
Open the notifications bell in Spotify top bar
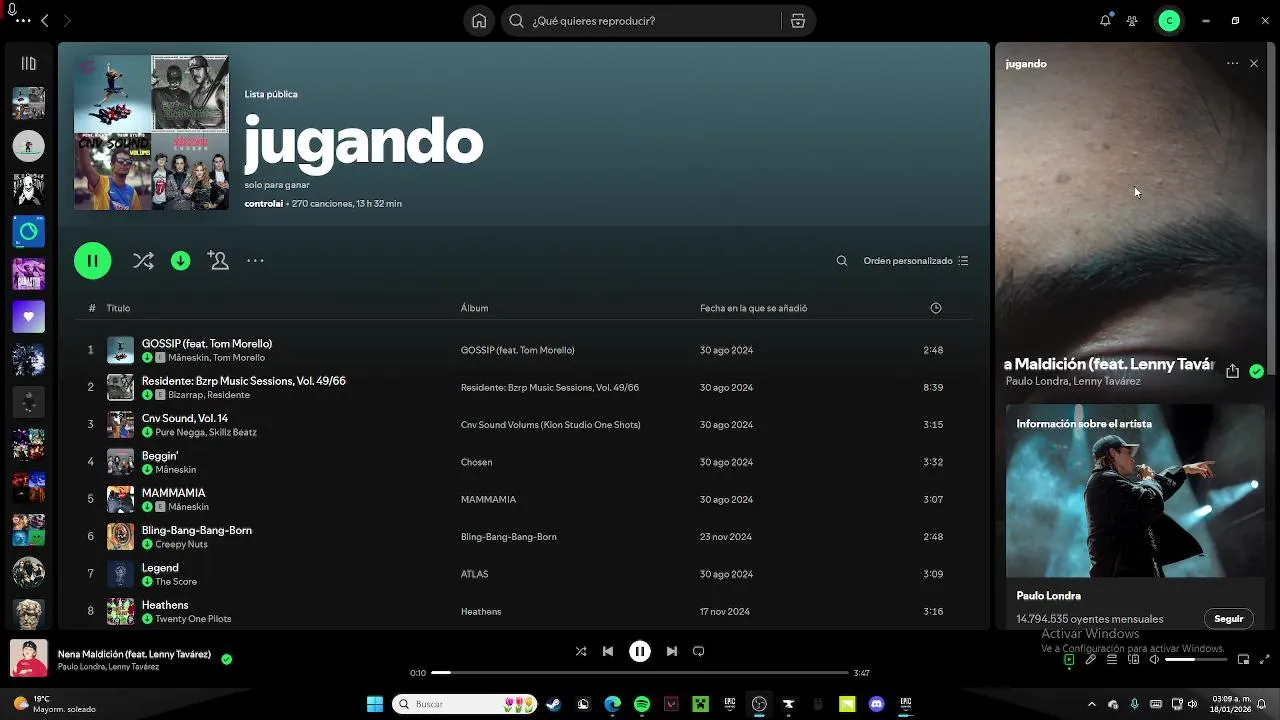(x=1105, y=20)
